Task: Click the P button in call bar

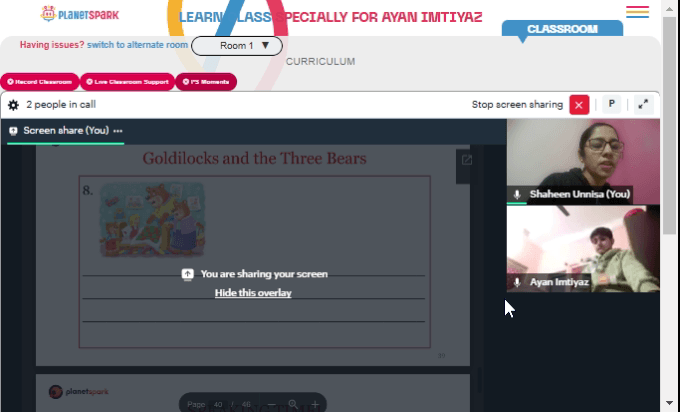Action: (x=611, y=105)
